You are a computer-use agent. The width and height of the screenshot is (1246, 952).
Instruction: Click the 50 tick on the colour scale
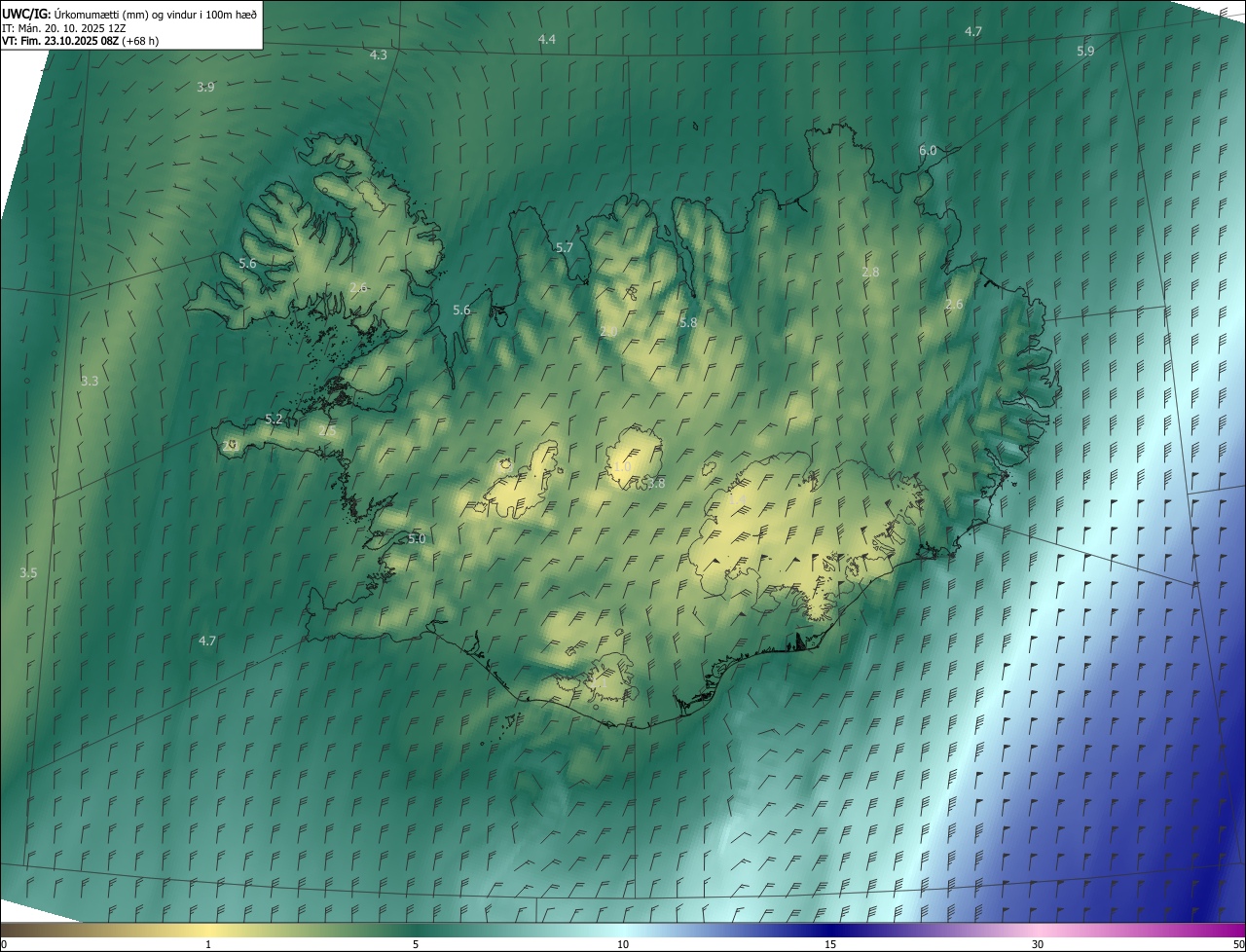click(x=1238, y=944)
